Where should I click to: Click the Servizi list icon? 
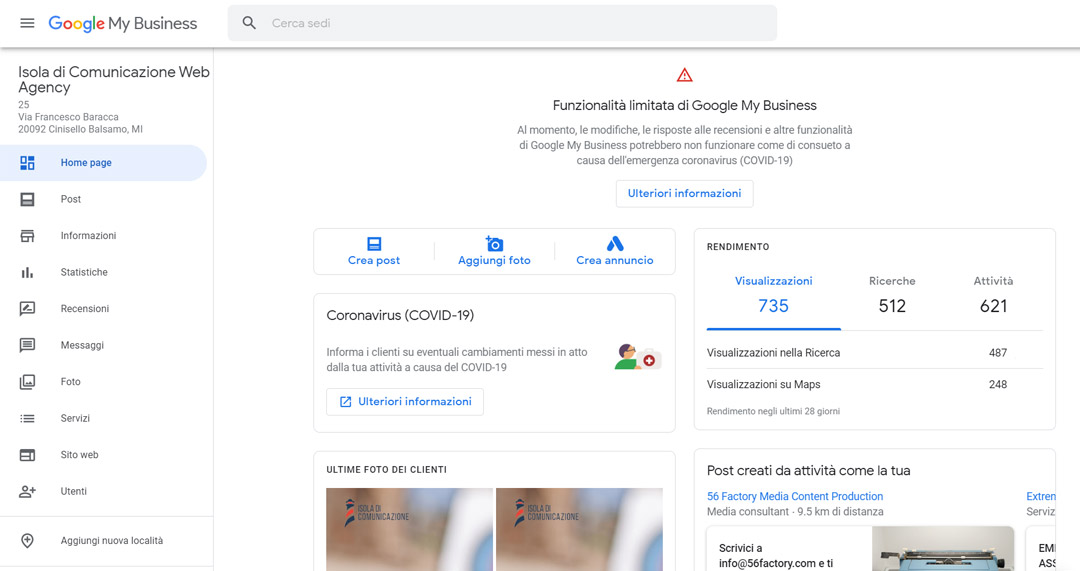click(x=27, y=418)
